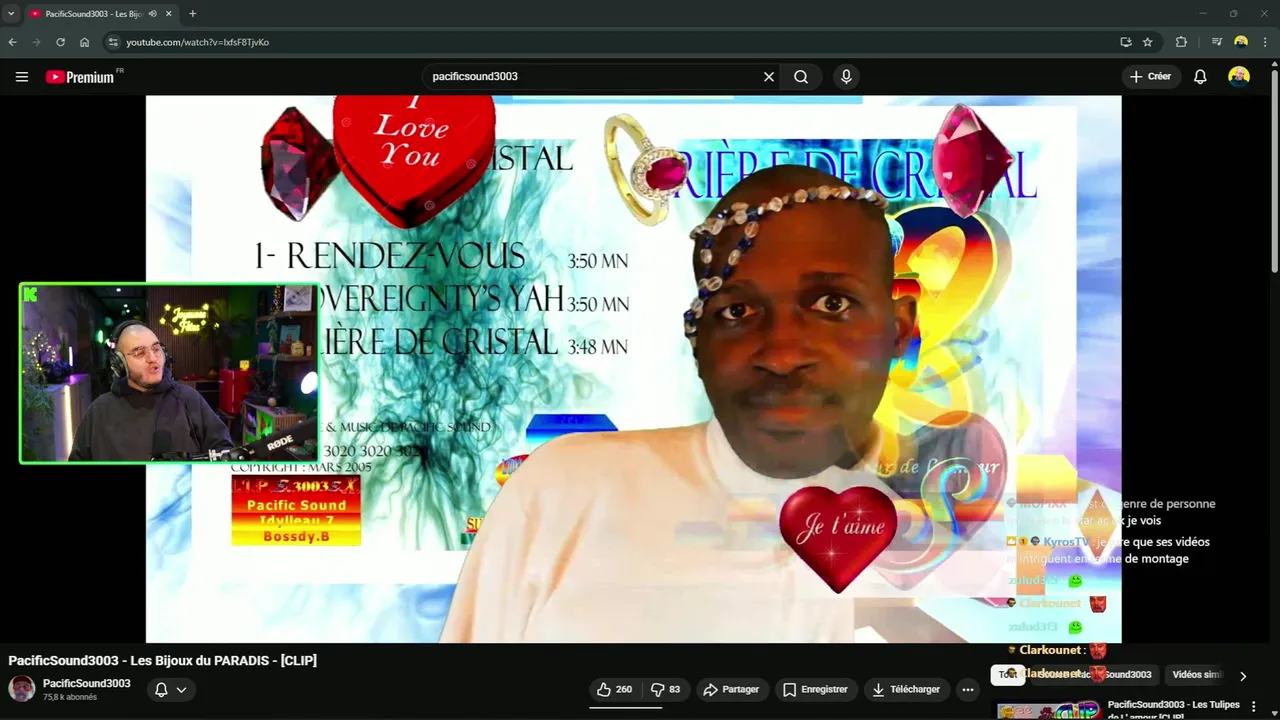1280x720 pixels.
Task: Close the PacificSound3003 browser tab
Action: click(x=167, y=14)
